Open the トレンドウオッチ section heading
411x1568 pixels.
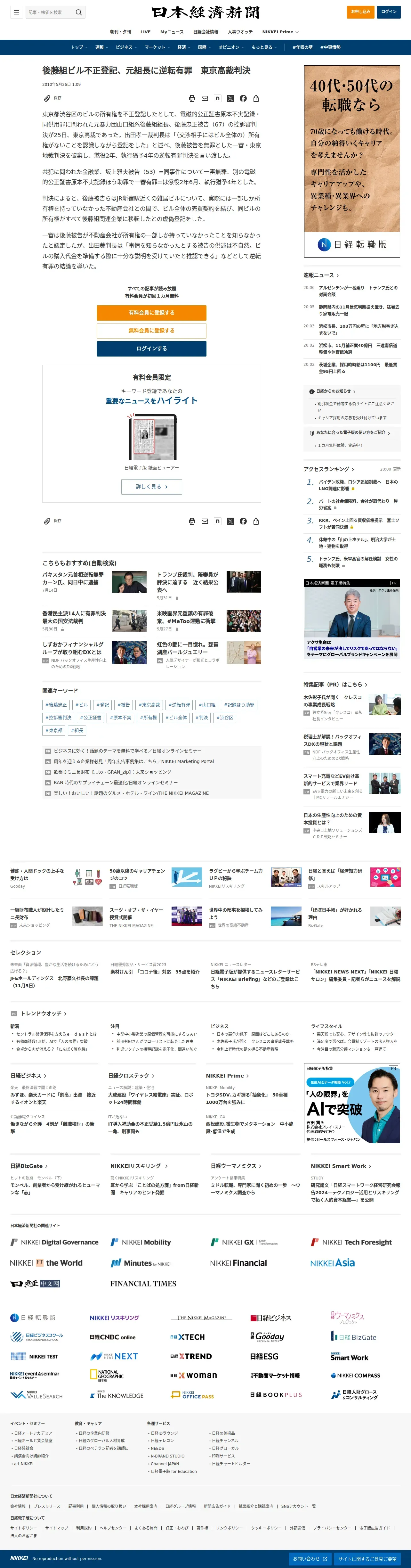coord(43,1014)
